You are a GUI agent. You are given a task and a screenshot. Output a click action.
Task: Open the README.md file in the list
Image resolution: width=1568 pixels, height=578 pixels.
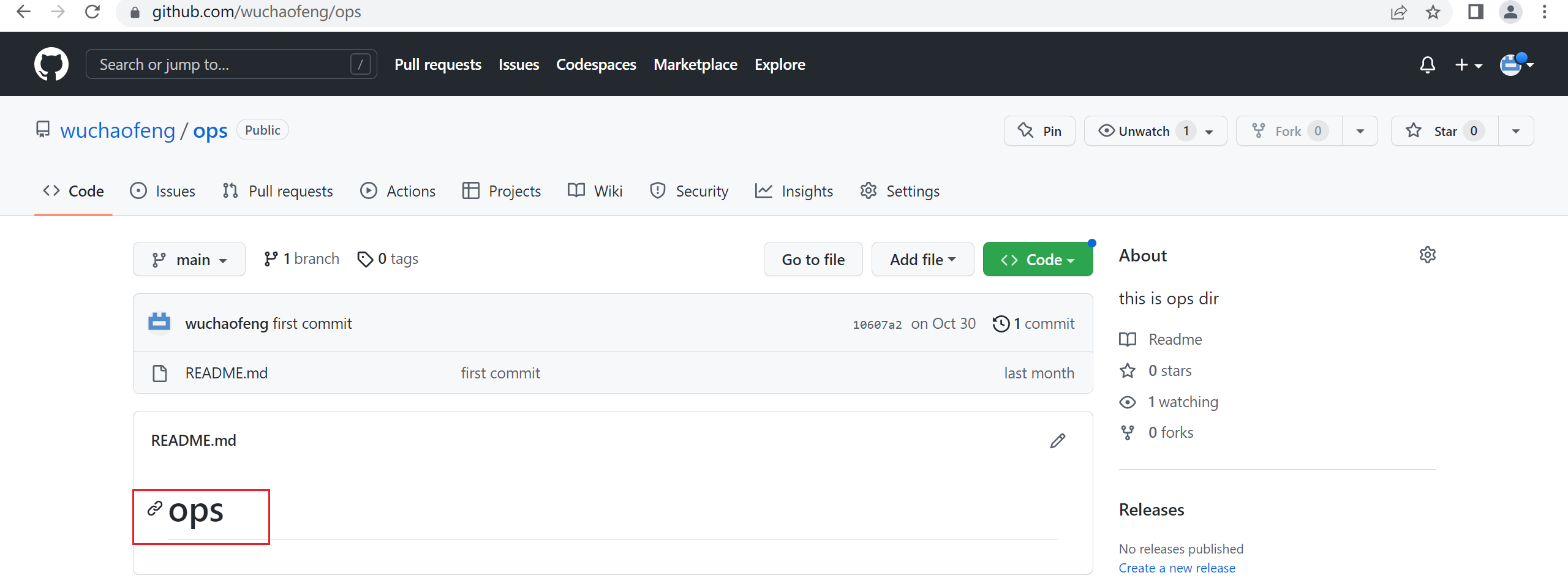pos(226,373)
